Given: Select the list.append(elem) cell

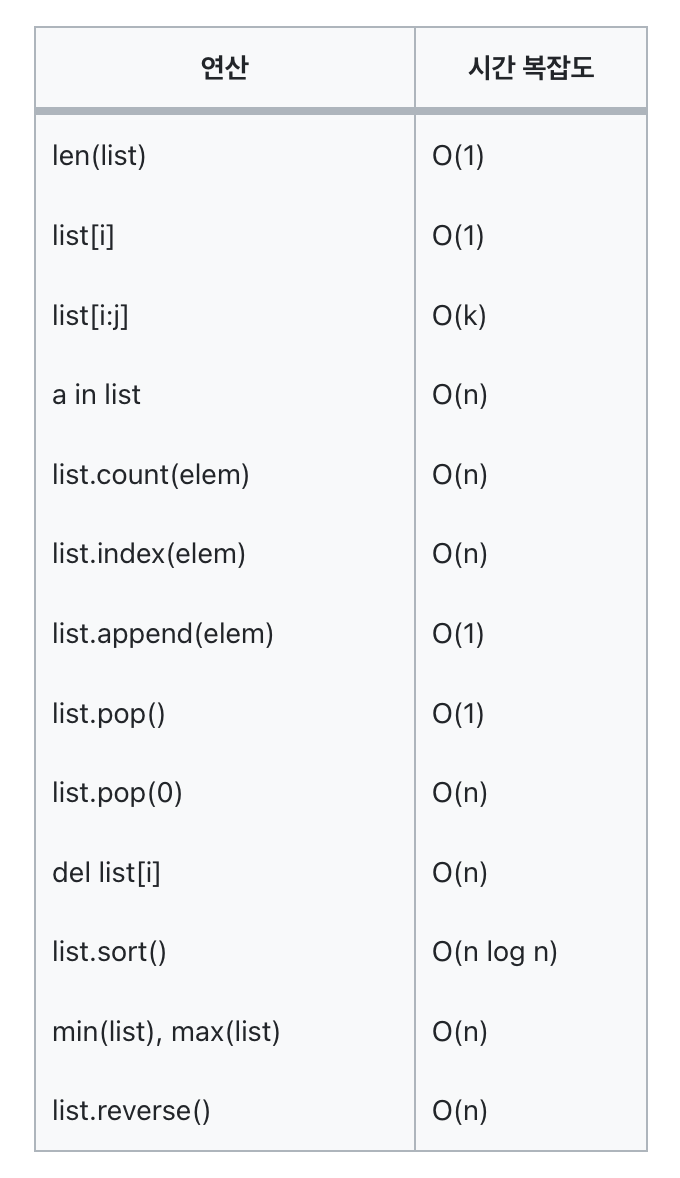Looking at the screenshot, I should (225, 634).
